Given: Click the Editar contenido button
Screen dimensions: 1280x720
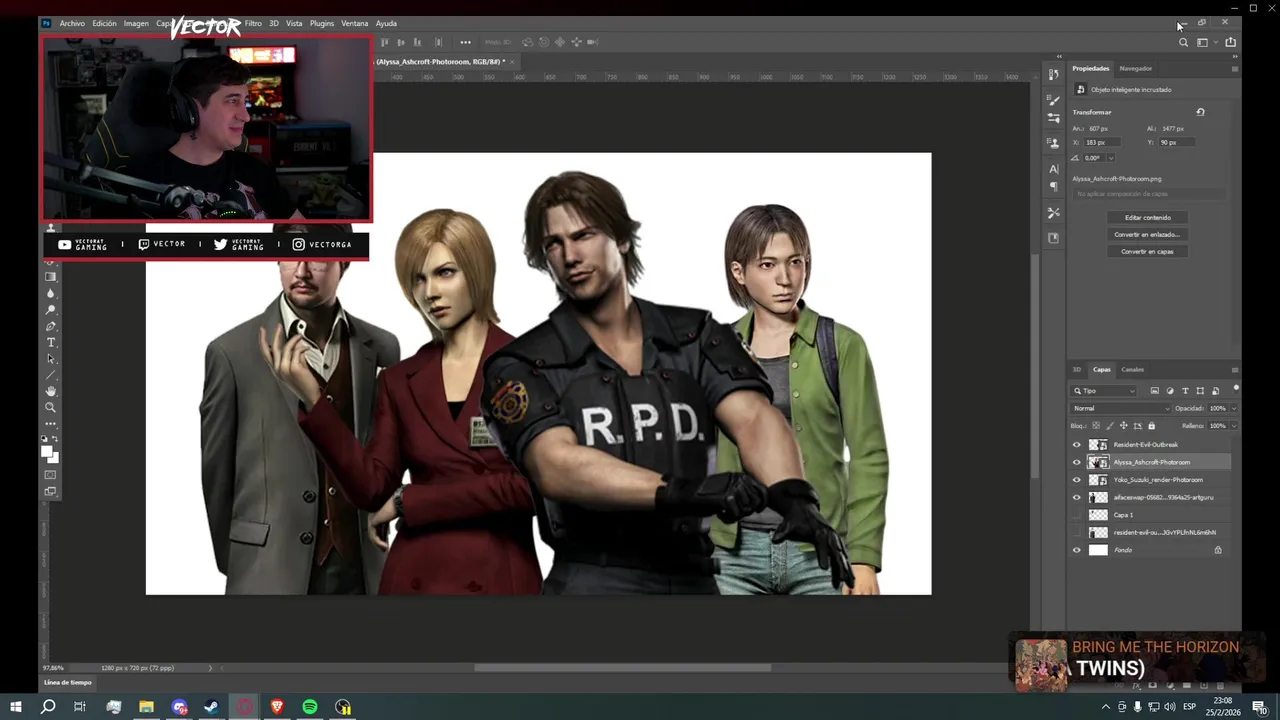Looking at the screenshot, I should (x=1147, y=217).
